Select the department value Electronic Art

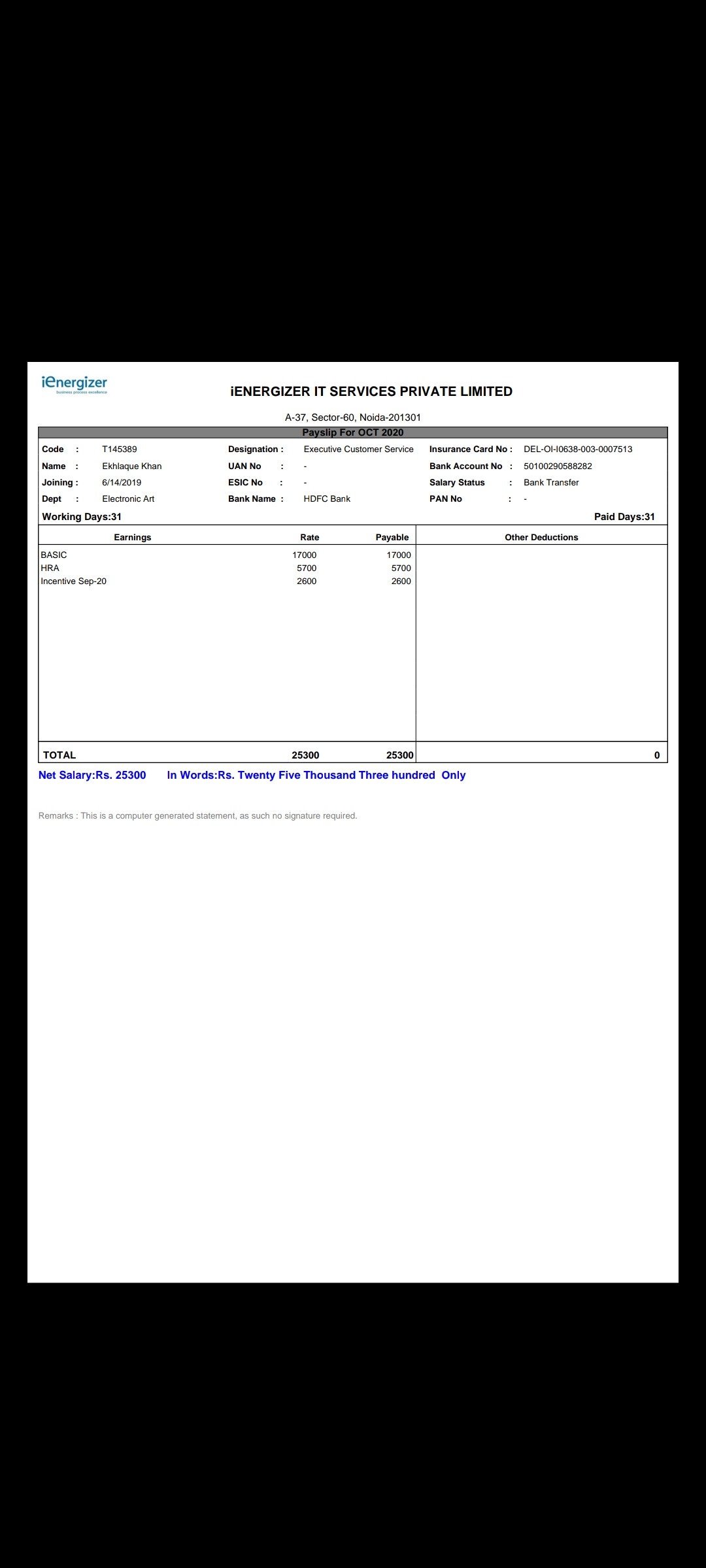click(128, 499)
